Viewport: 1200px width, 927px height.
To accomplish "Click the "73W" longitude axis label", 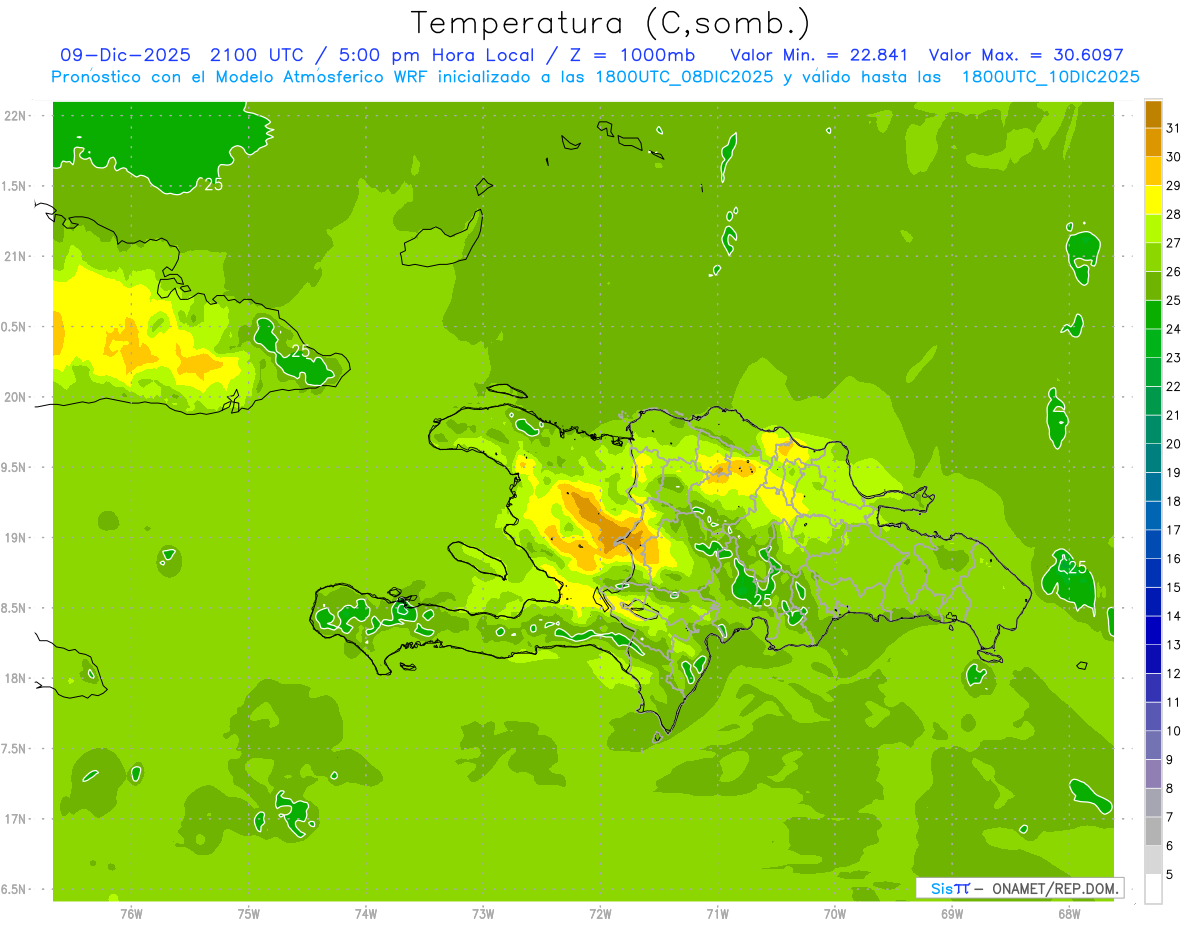I will coord(483,913).
